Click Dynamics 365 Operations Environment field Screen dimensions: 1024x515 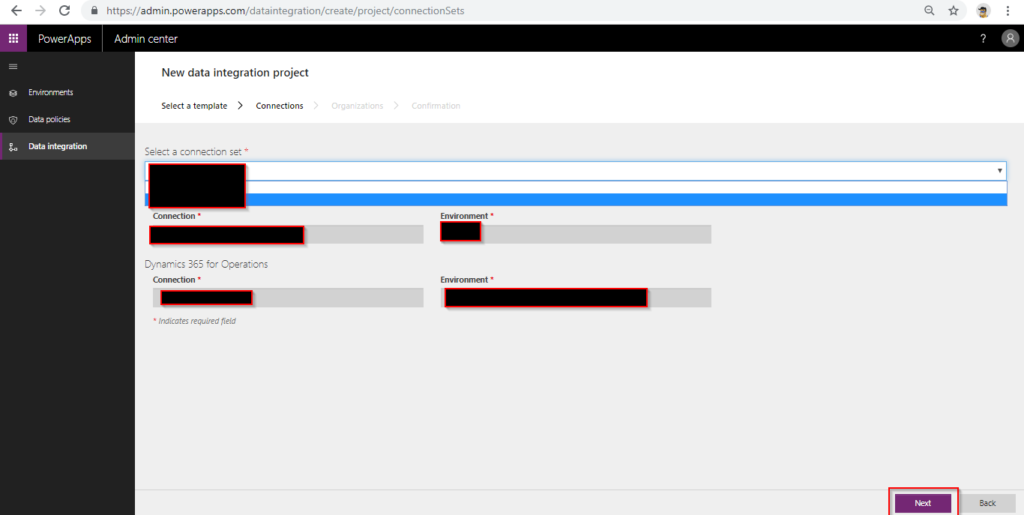pos(575,298)
